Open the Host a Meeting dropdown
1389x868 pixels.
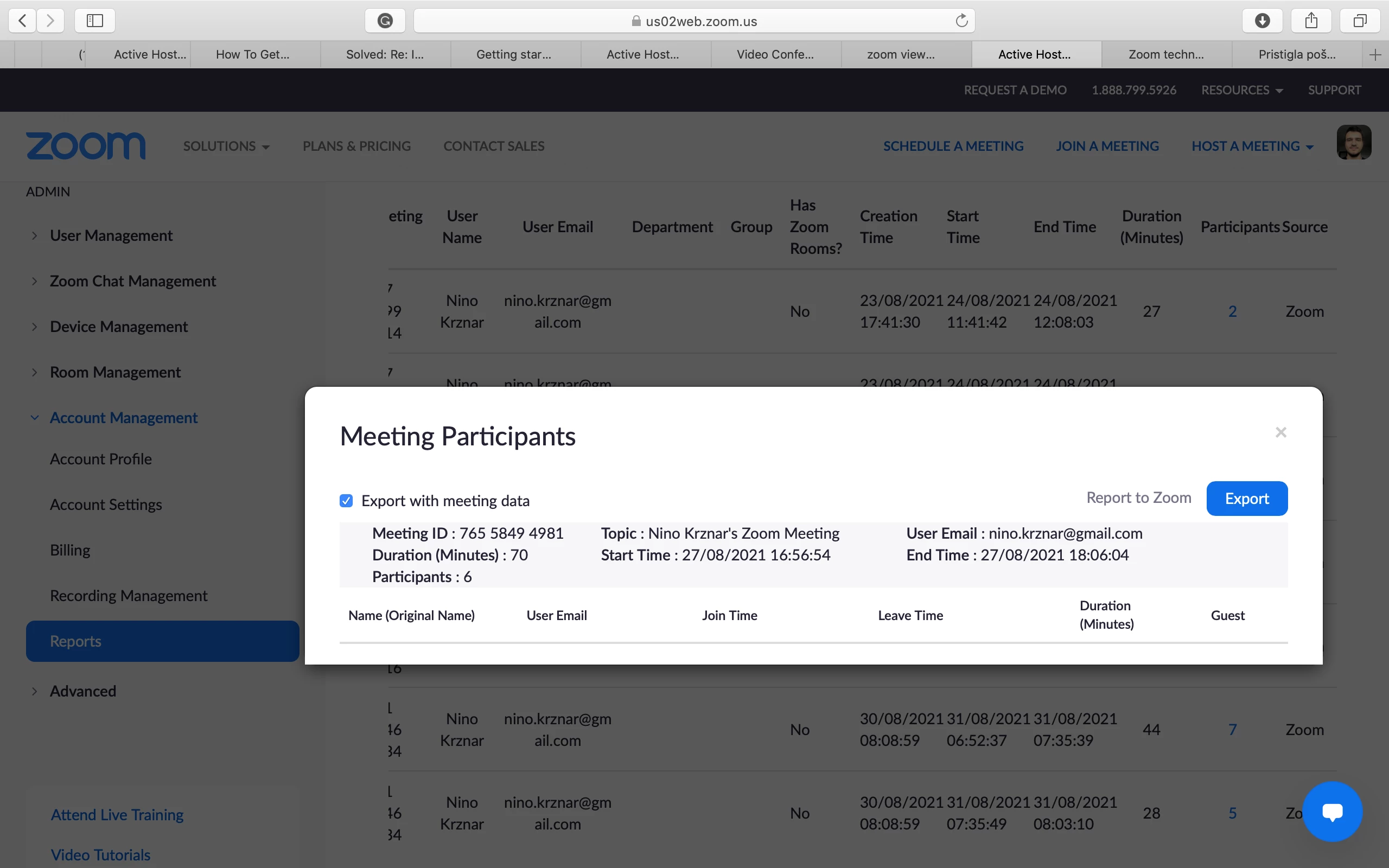[x=1252, y=146]
